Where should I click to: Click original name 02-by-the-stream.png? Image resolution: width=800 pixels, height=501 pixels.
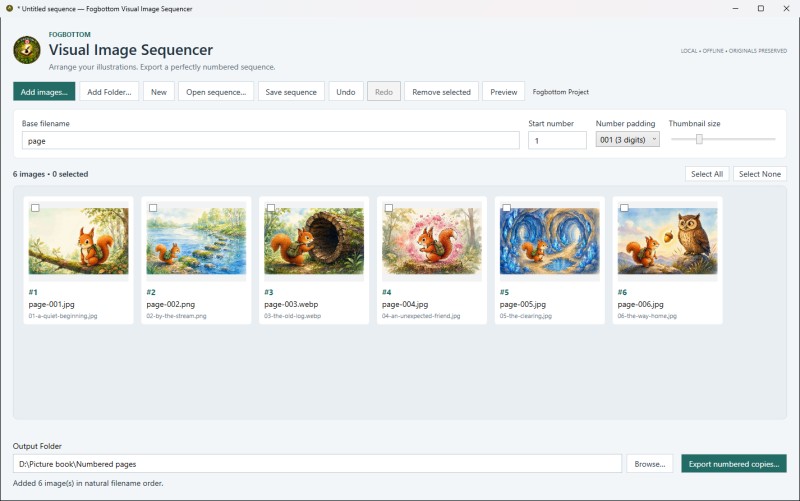click(x=177, y=316)
